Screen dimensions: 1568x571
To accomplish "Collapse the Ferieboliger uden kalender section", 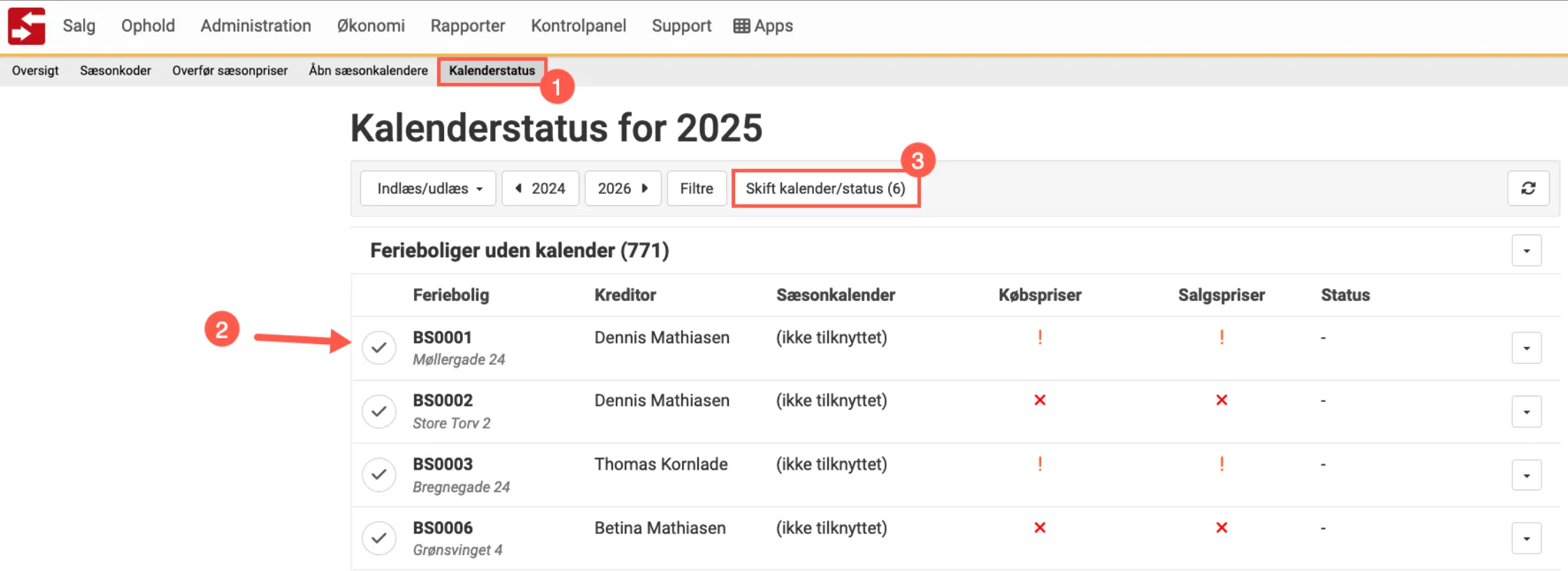I will 1526,251.
